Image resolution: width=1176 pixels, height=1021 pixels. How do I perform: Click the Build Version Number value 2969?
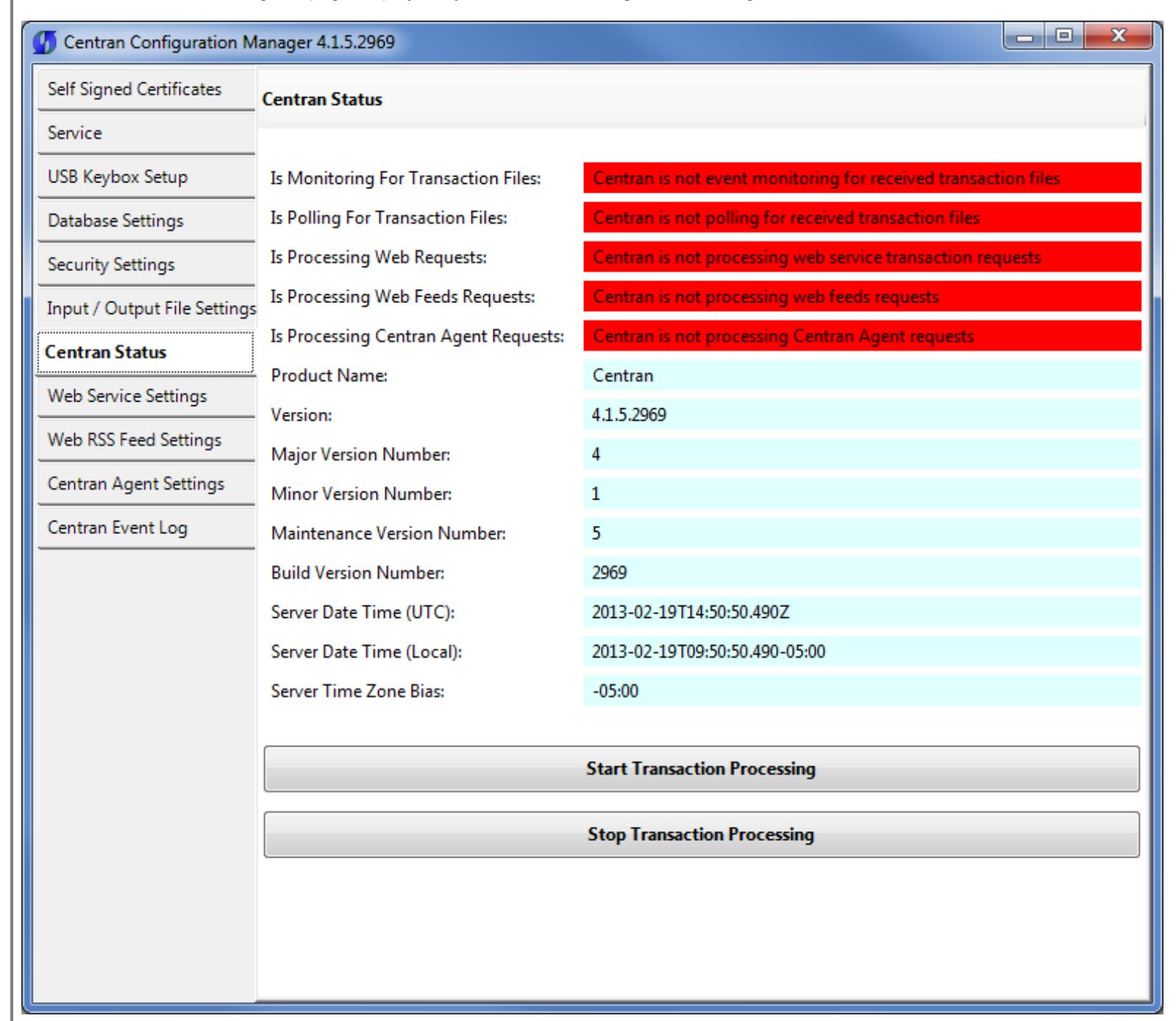coord(863,572)
